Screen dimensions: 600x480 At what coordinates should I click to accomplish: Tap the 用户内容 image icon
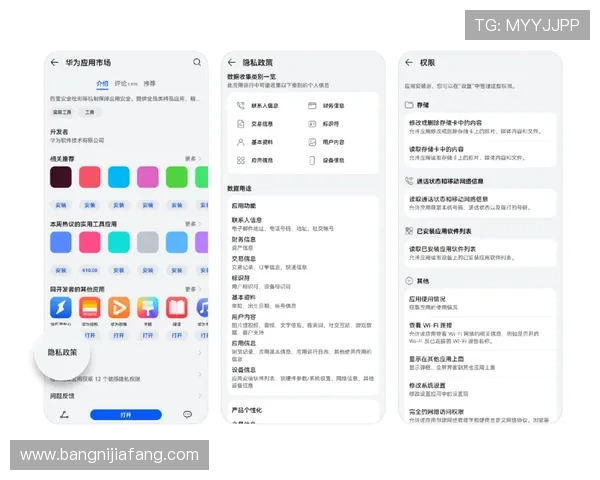312,142
